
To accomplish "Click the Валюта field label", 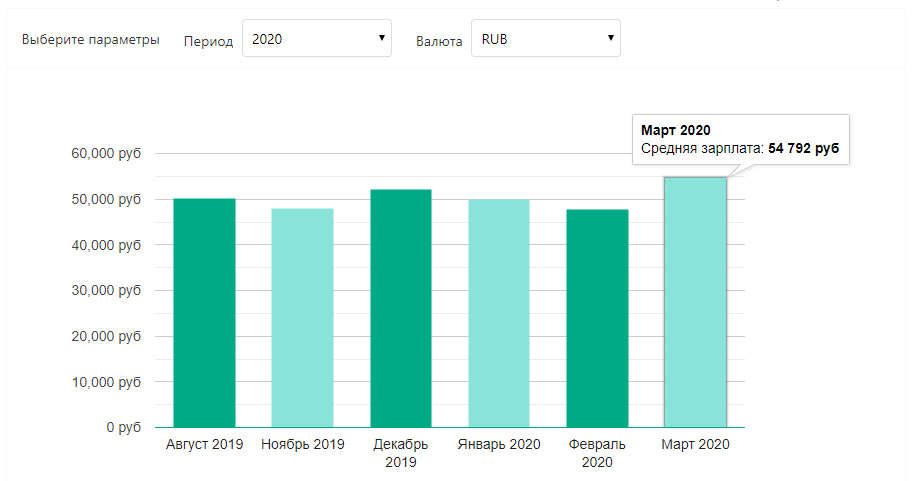I will [439, 41].
